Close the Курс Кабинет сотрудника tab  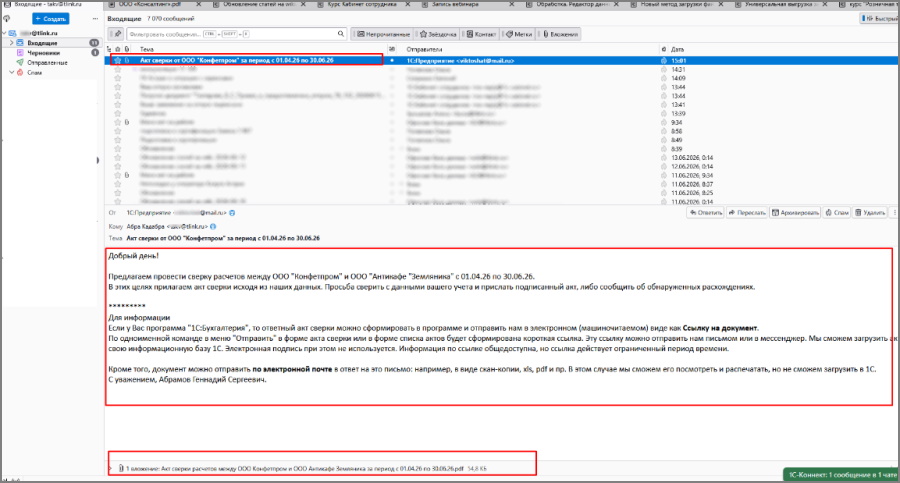click(x=408, y=4)
